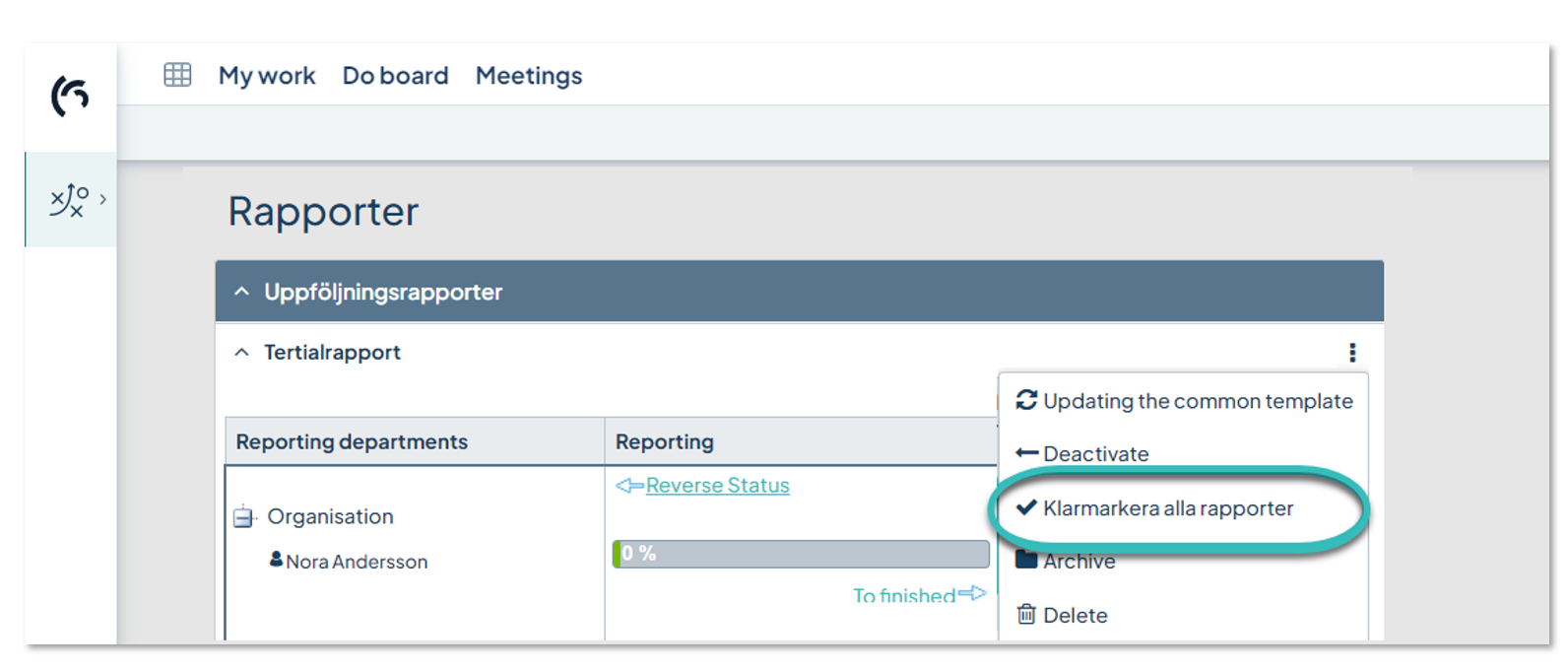This screenshot has height=670, width=1568.
Task: Click the folder icon beside Archive
Action: pyautogui.click(x=1026, y=560)
